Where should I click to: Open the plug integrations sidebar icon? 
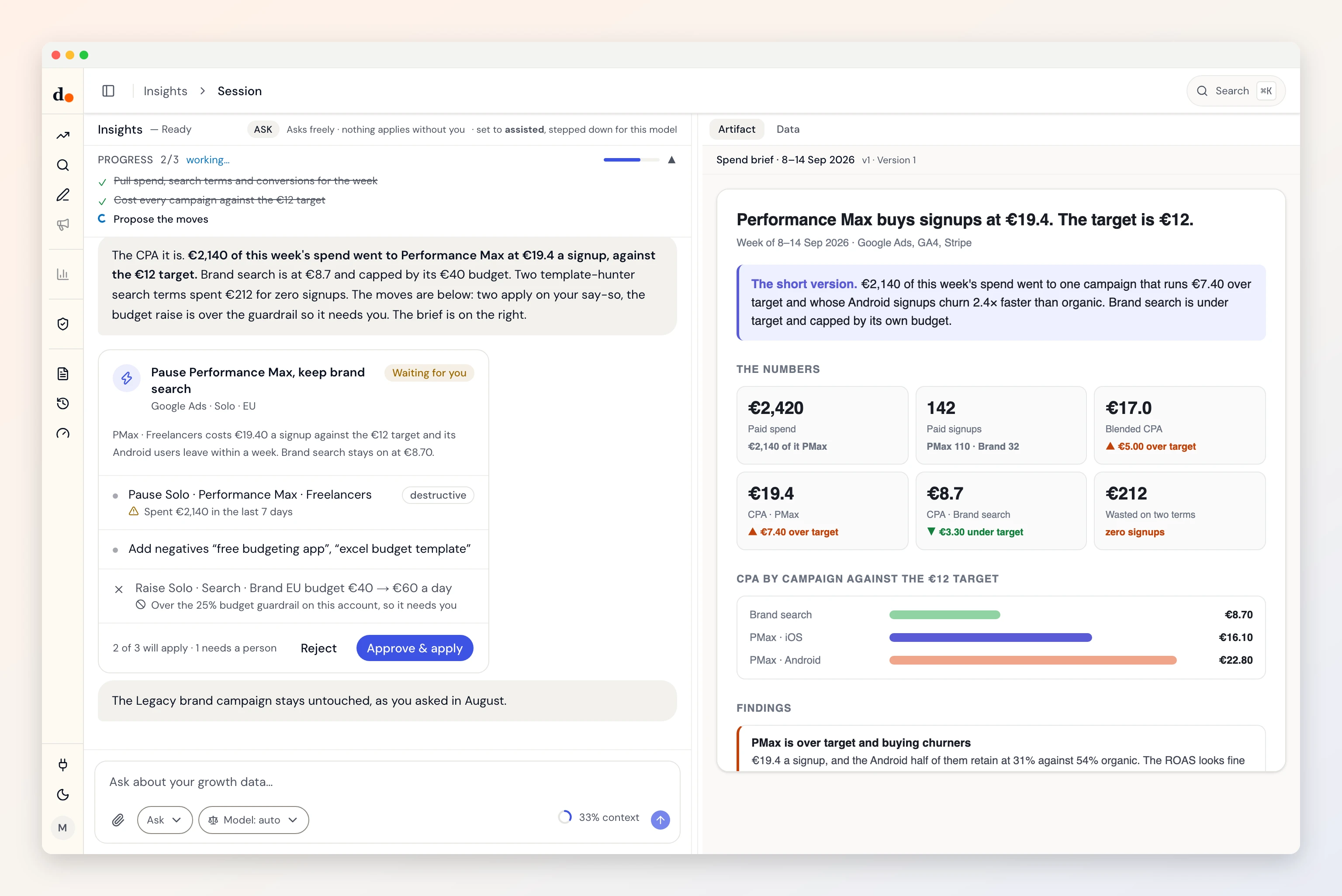click(x=63, y=765)
